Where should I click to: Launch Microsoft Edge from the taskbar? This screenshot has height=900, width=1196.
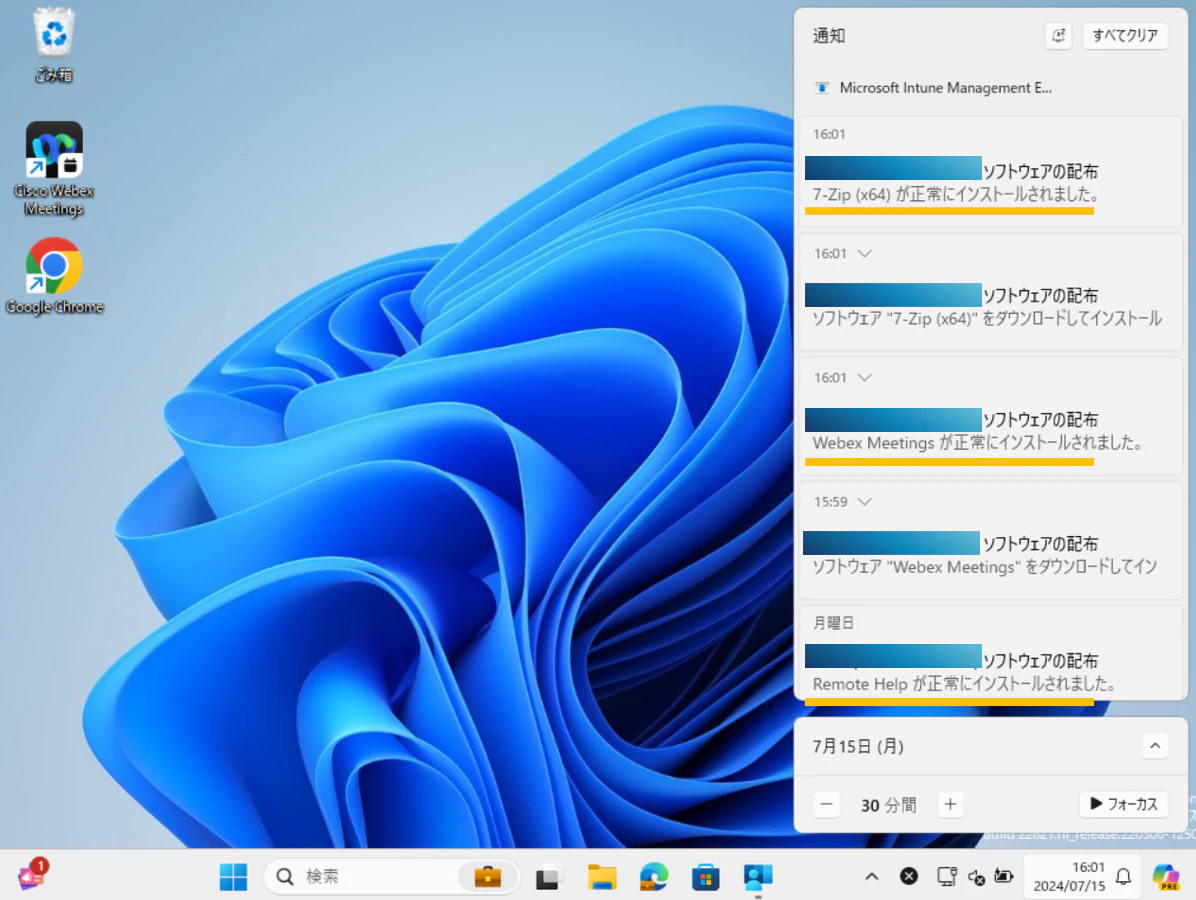(654, 876)
